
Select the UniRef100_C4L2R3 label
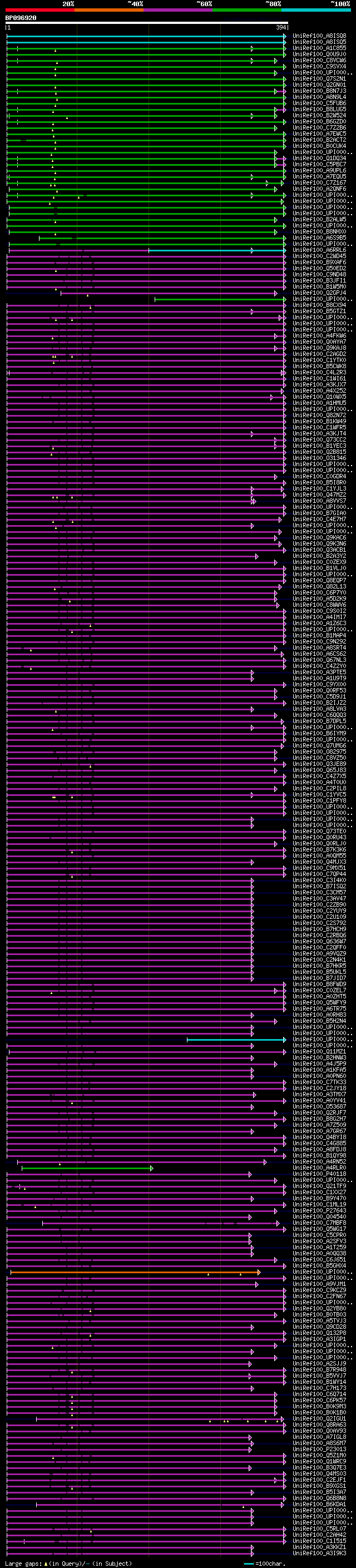click(319, 373)
